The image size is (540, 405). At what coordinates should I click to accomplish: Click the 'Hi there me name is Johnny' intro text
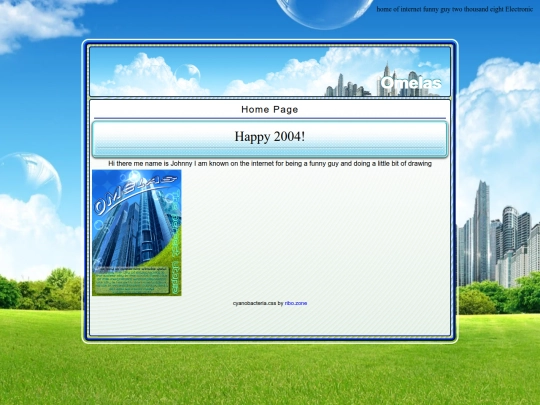point(270,164)
